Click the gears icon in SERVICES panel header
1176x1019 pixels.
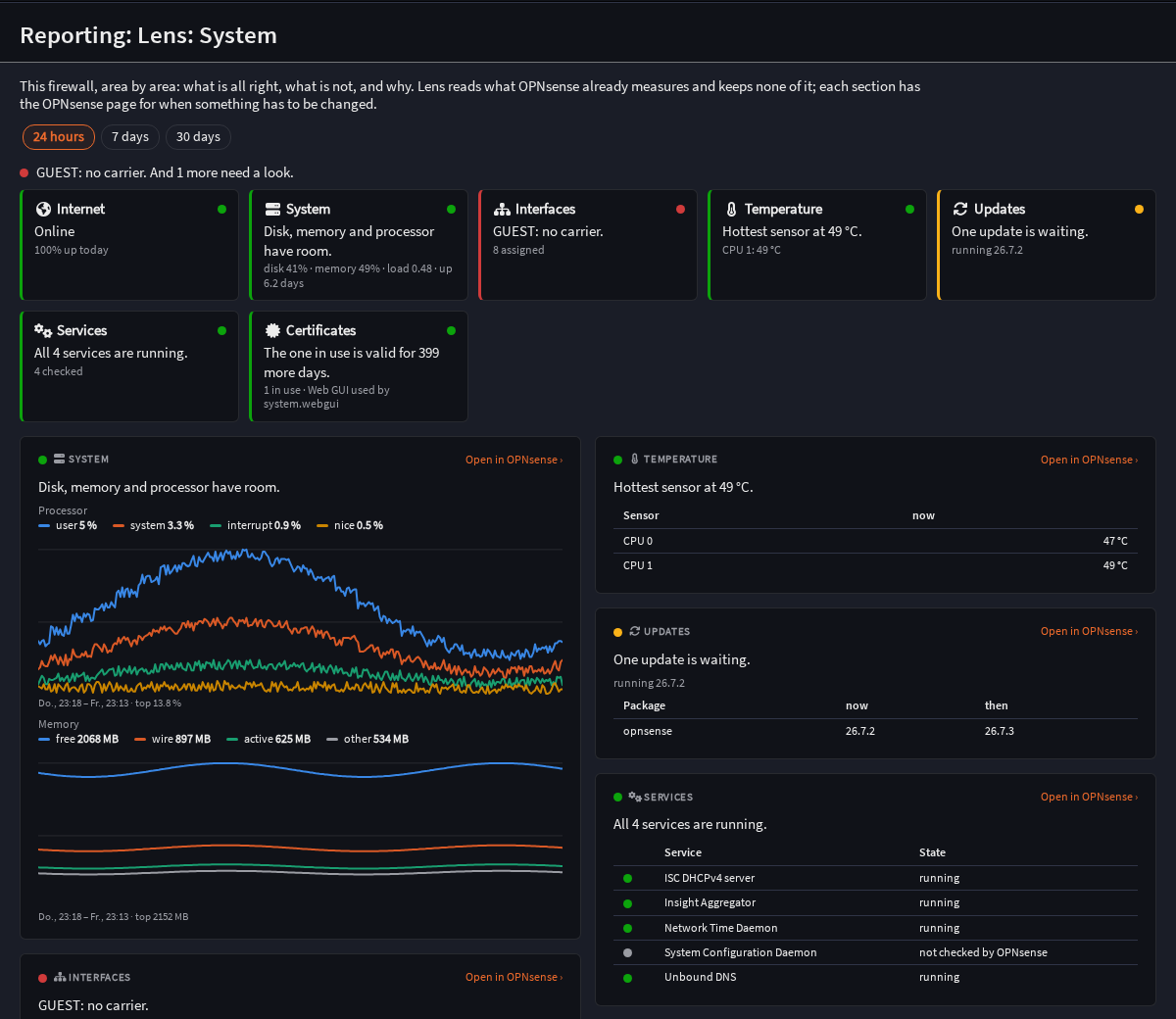click(635, 797)
